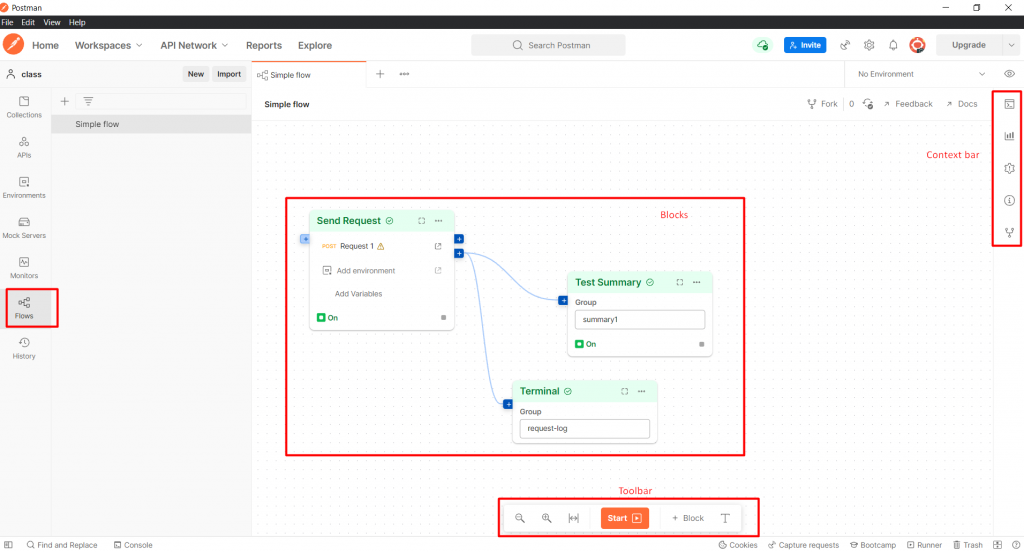Select Simple flow in the sidebar list
Image resolution: width=1024 pixels, height=552 pixels.
[151, 124]
